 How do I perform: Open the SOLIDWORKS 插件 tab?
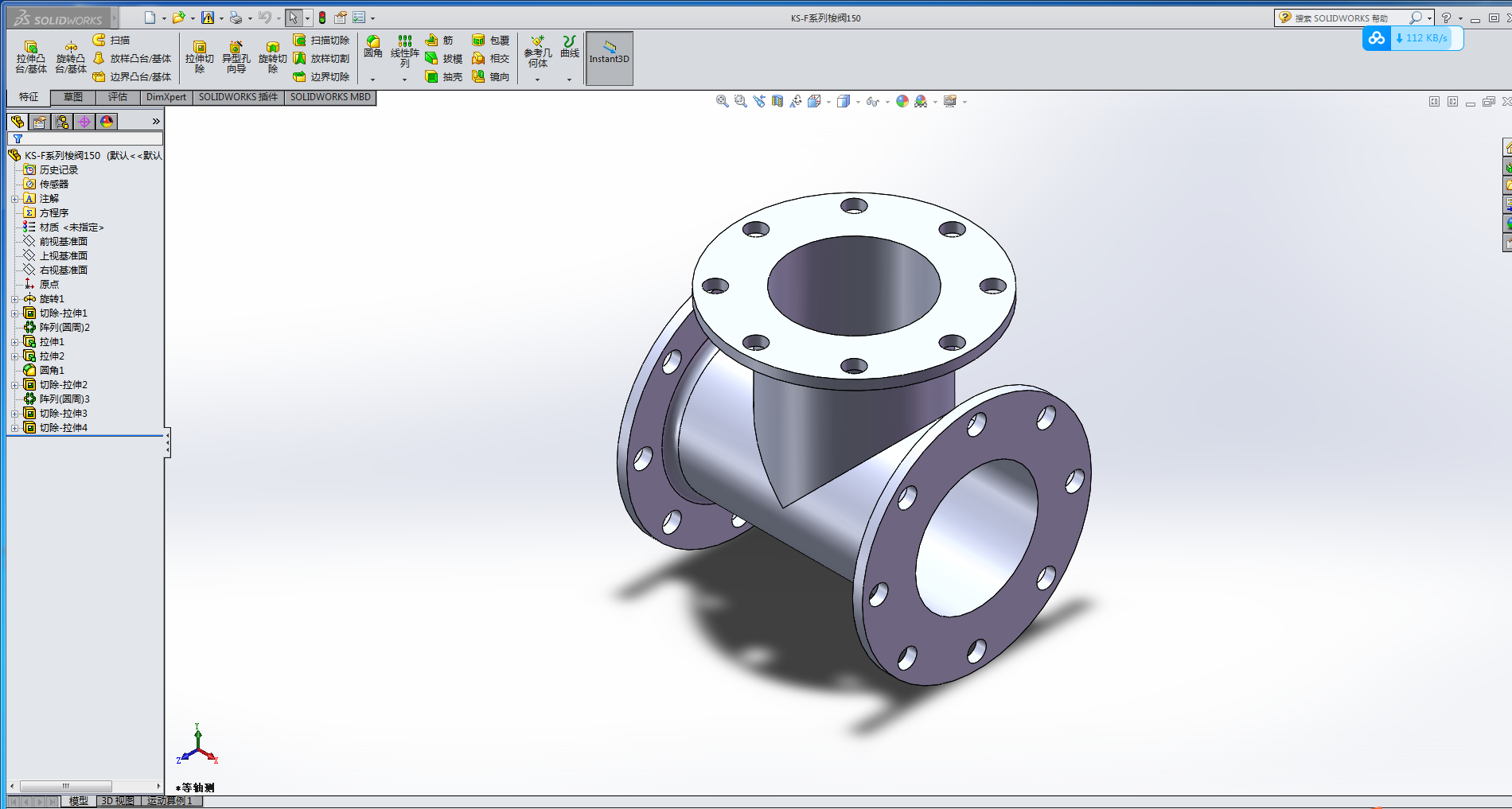[238, 97]
